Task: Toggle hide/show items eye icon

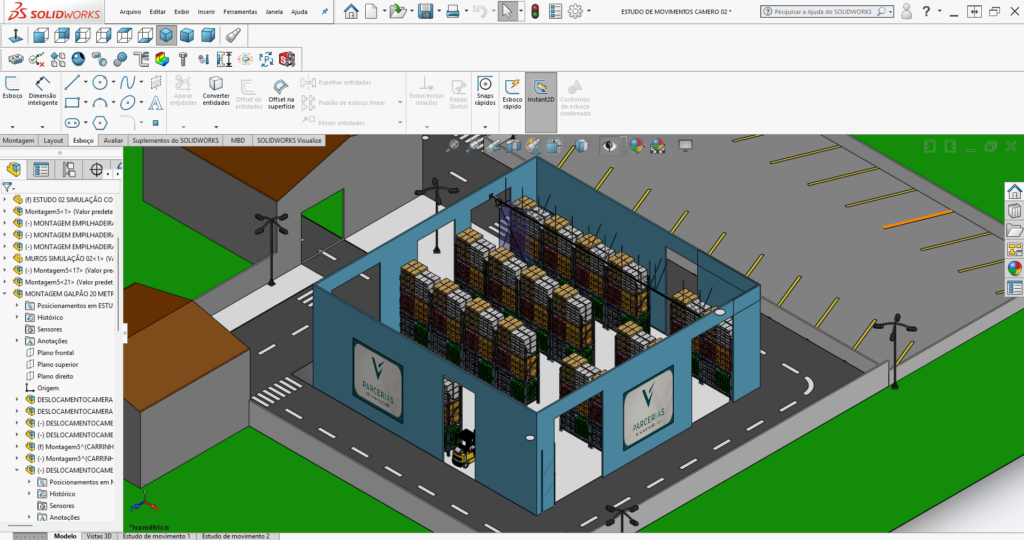Action: (x=608, y=146)
